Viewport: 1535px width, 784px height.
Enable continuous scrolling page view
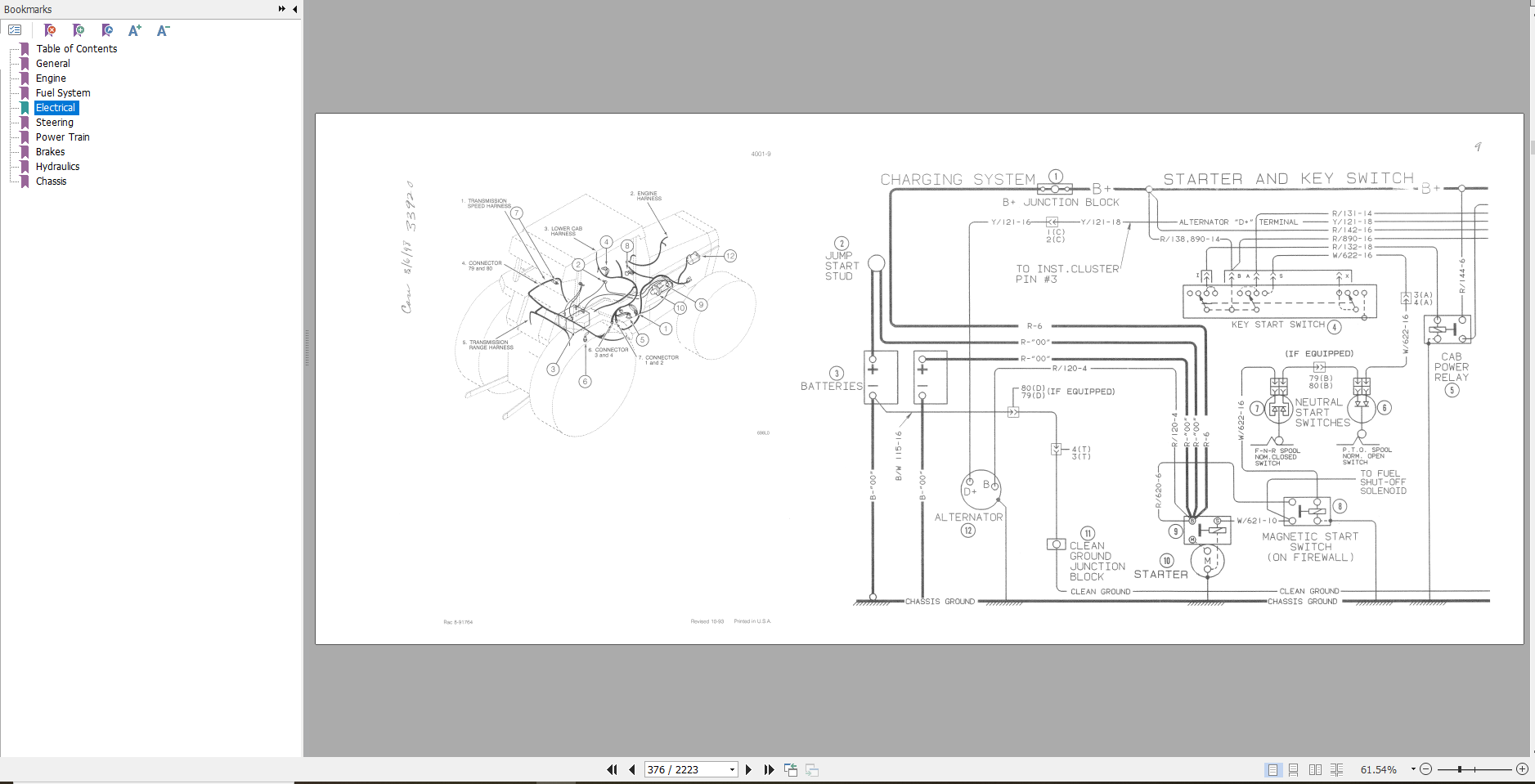point(1293,769)
